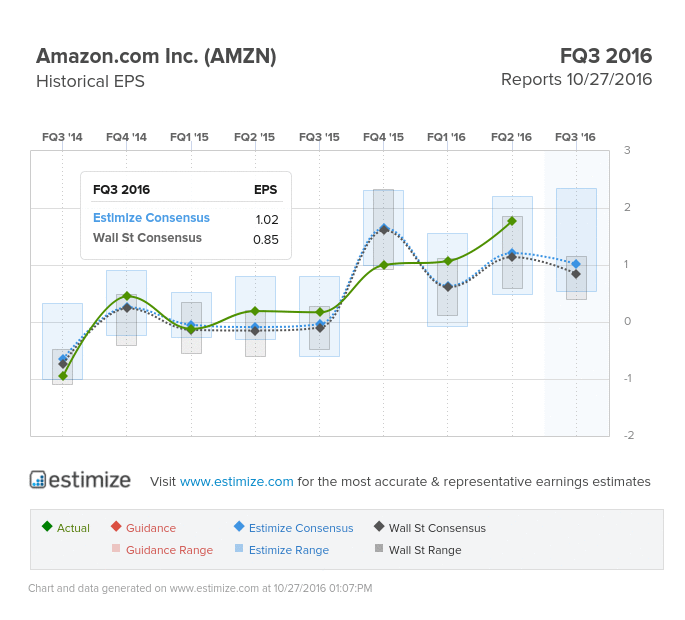Click the Estimize Range blue square swatch
The height and width of the screenshot is (620, 685).
coord(239,548)
